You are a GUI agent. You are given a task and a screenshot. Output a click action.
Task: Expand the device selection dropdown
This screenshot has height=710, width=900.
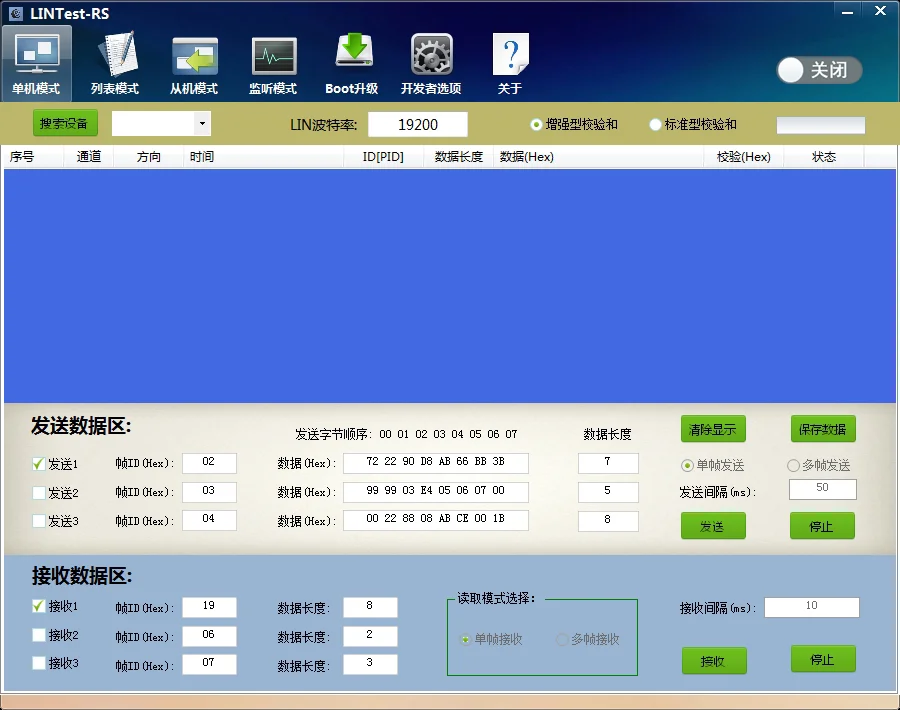click(x=203, y=124)
